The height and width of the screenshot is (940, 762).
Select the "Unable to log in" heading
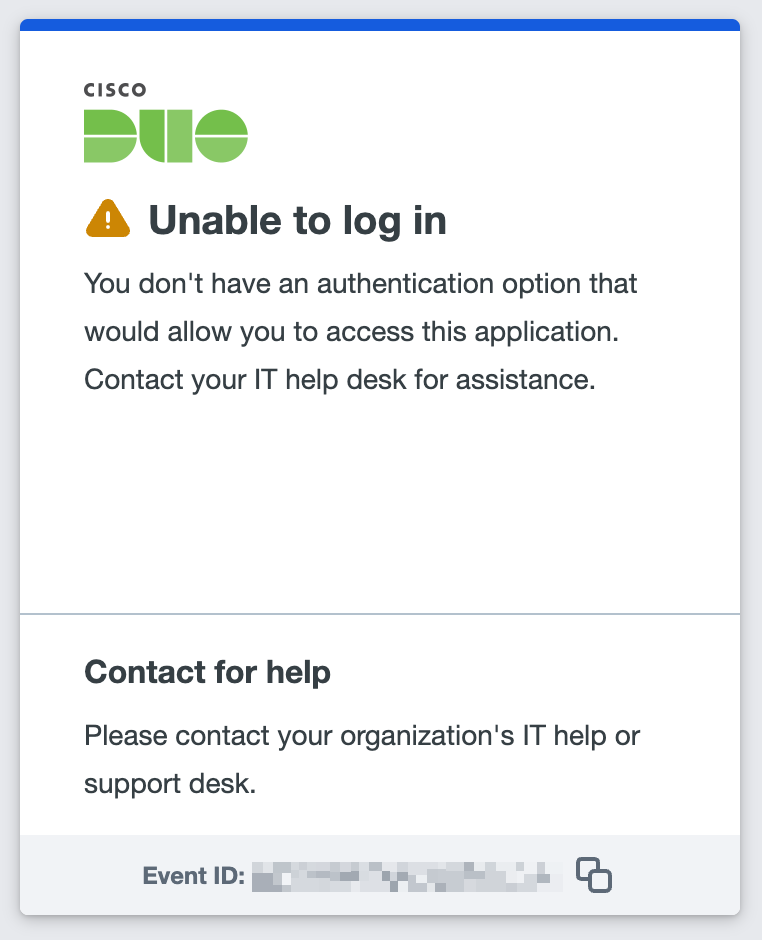click(297, 221)
